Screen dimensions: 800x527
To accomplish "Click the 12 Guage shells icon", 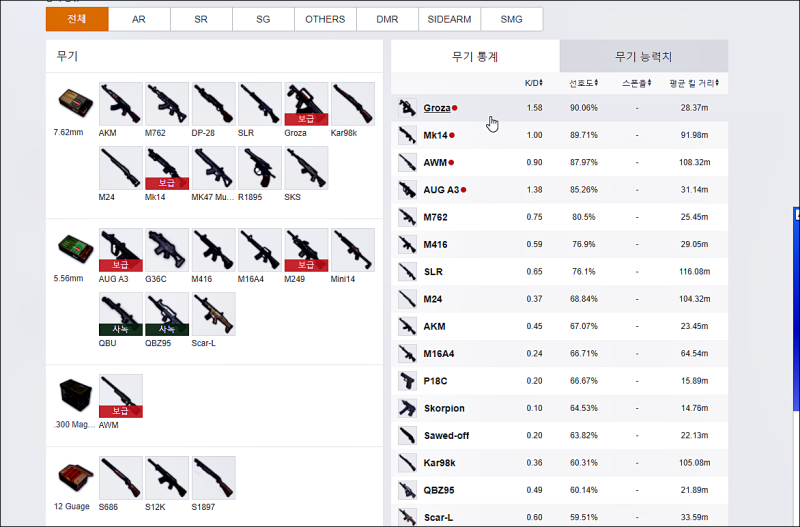I will 75,478.
